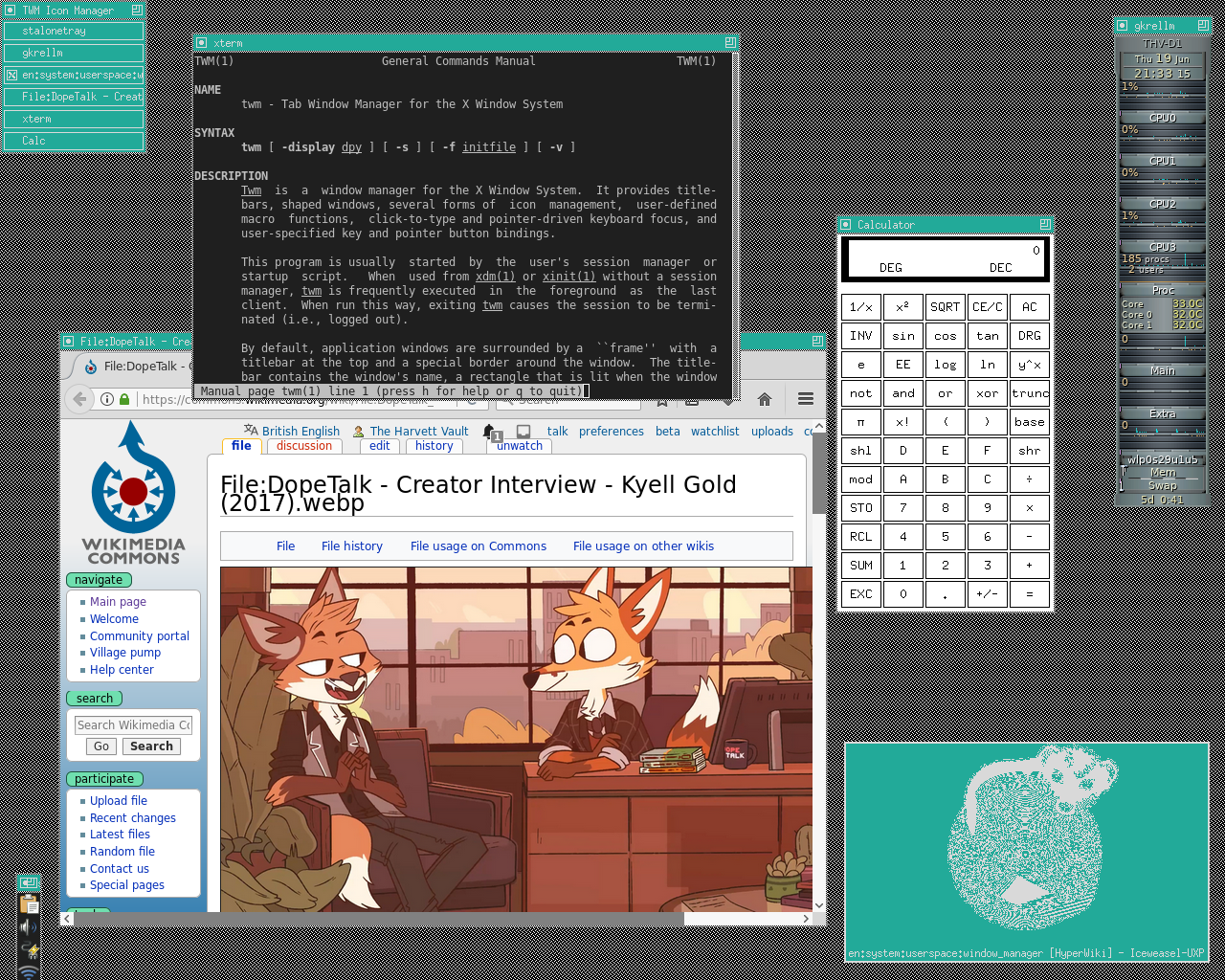1225x980 pixels.
Task: Open the browser hamburger menu
Action: click(x=806, y=399)
